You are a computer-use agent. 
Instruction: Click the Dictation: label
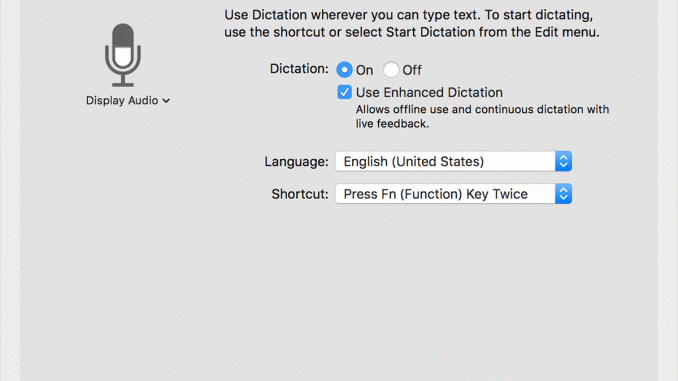click(x=299, y=69)
